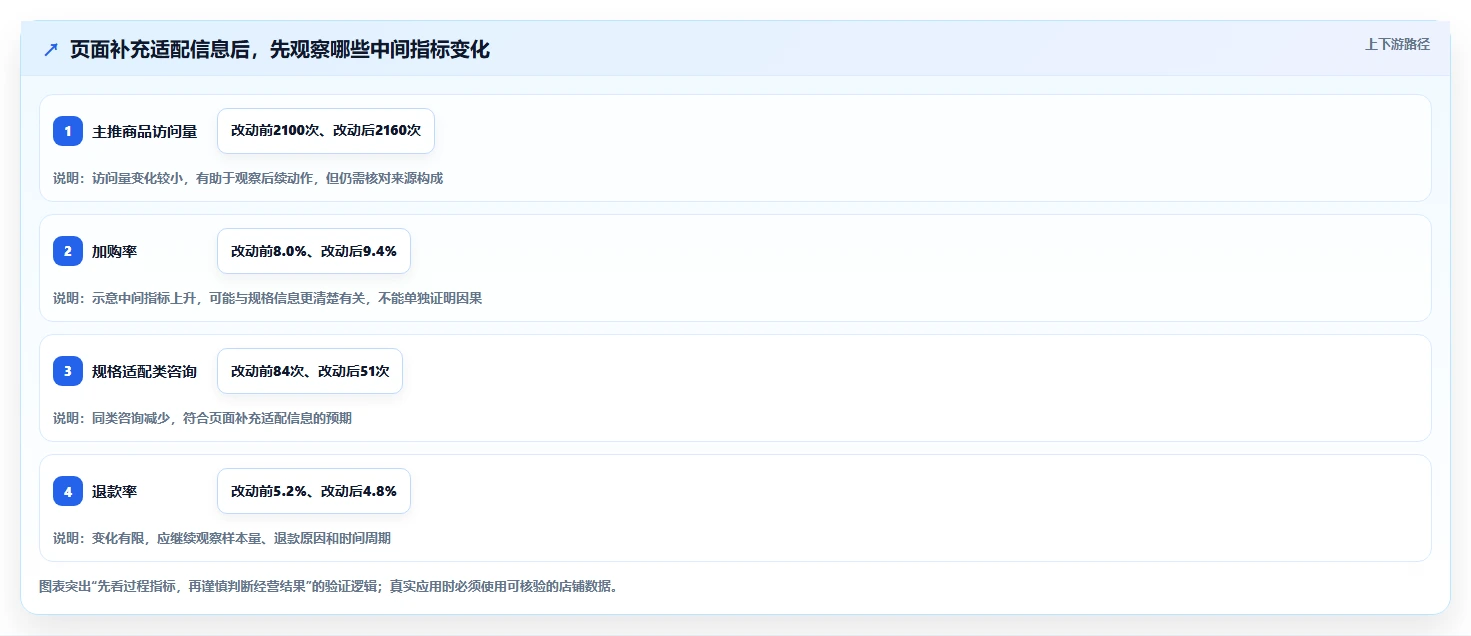
Task: Click the value box 改动前8.0%、改动后9.4%
Action: 314,251
